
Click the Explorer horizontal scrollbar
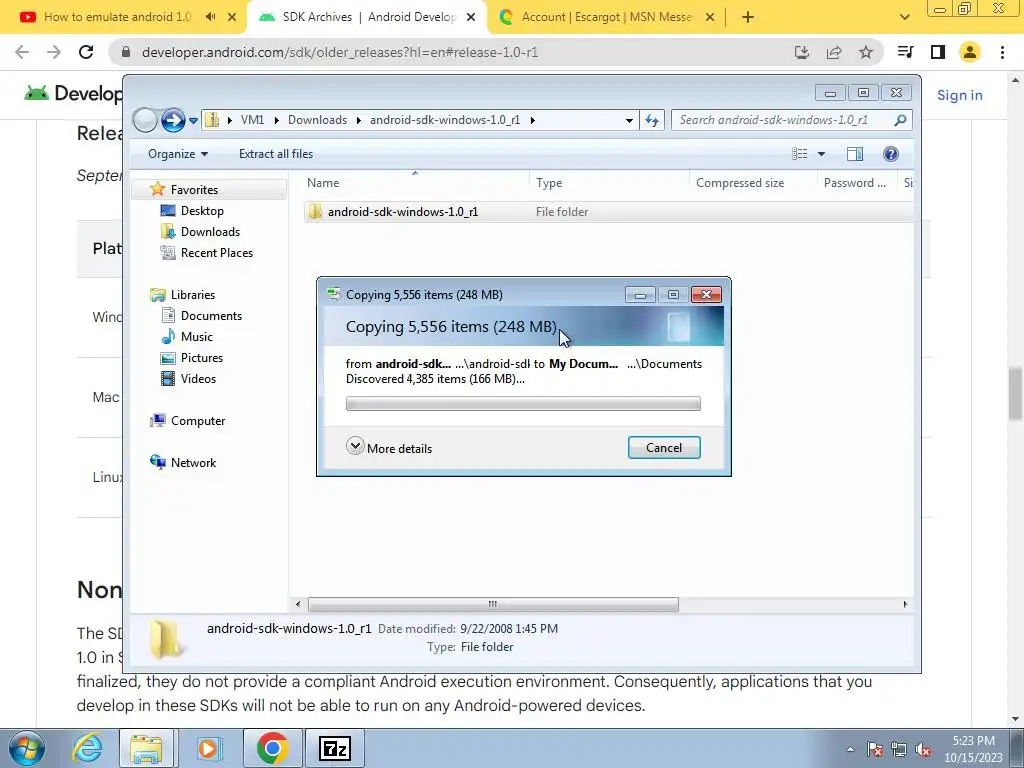tap(493, 604)
